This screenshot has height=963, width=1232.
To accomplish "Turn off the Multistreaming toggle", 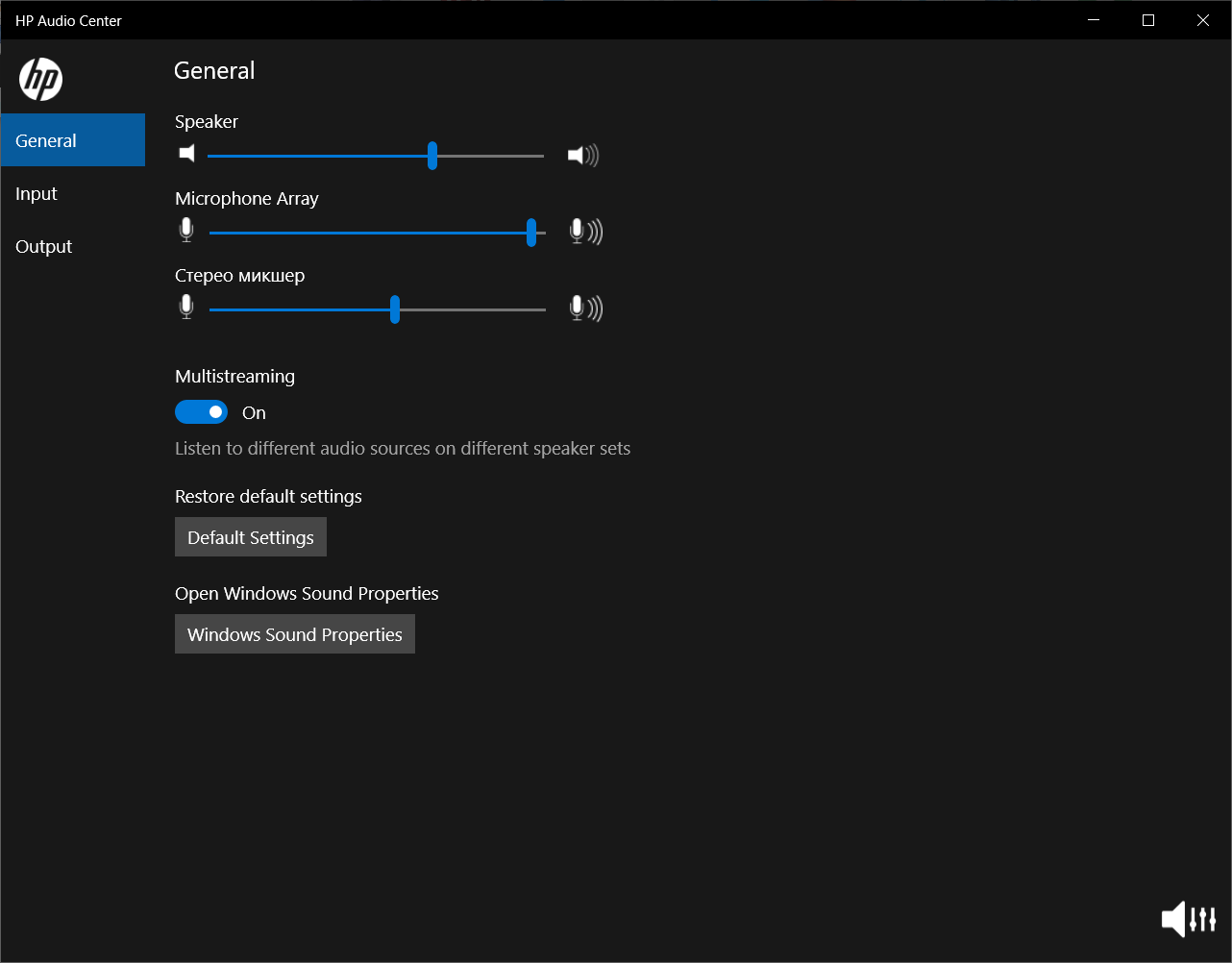I will (x=202, y=412).
